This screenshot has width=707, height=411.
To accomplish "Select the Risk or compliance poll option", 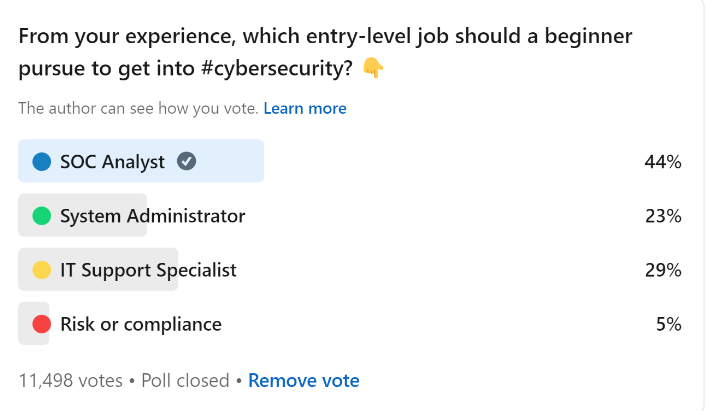I will 349,324.
